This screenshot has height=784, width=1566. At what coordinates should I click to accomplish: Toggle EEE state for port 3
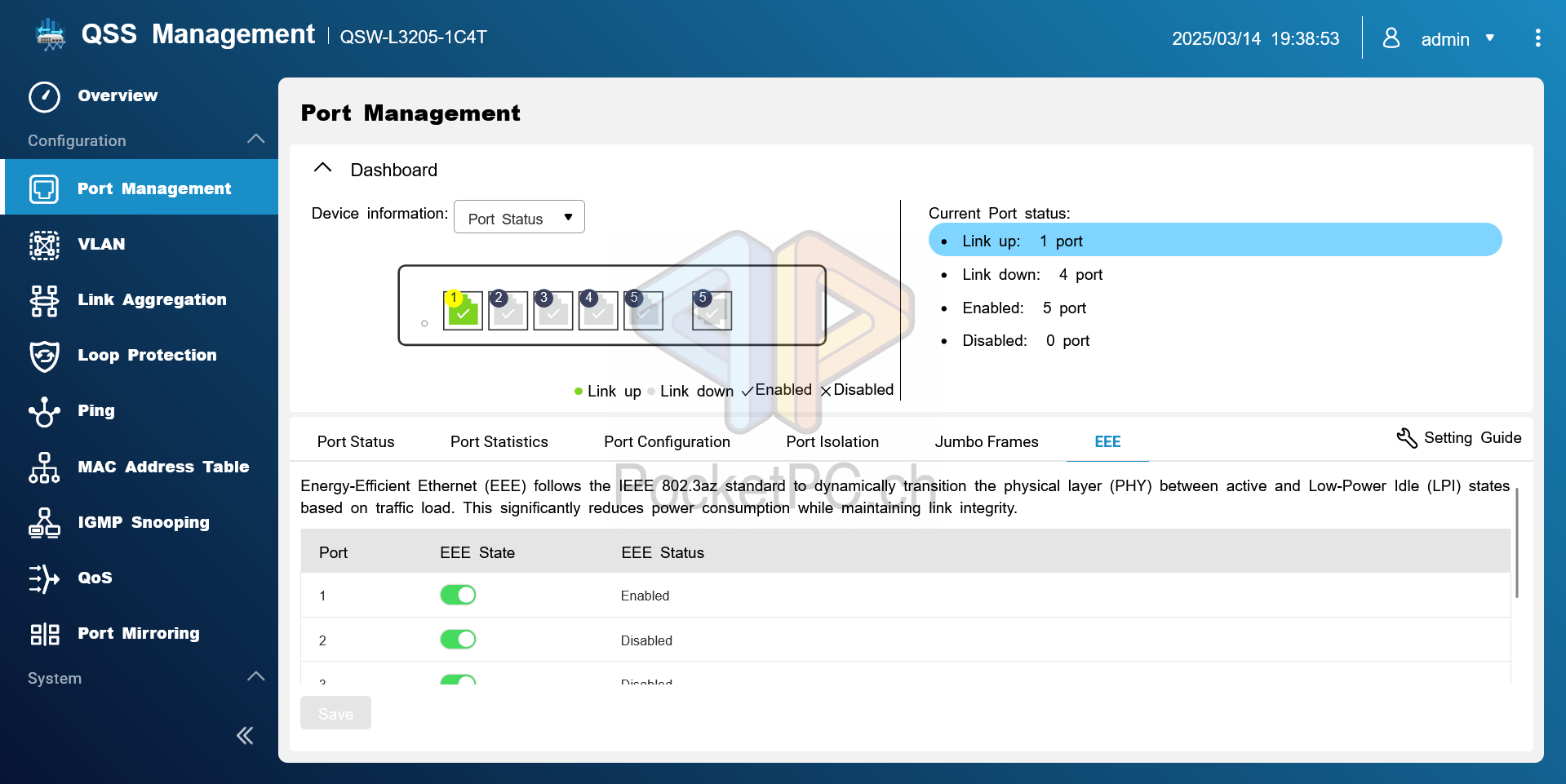click(458, 680)
